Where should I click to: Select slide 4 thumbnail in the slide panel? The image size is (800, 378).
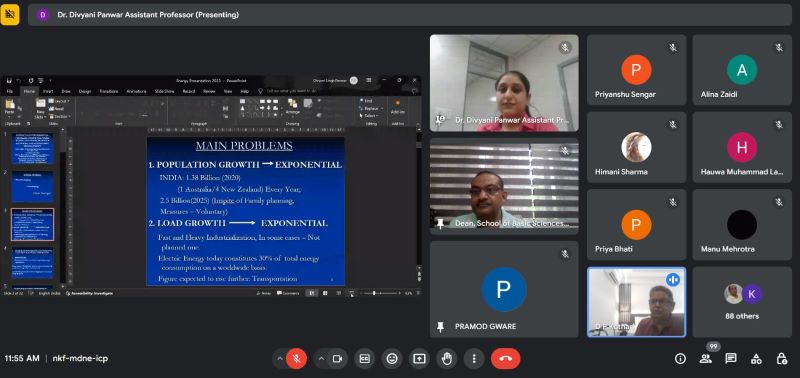coord(33,263)
